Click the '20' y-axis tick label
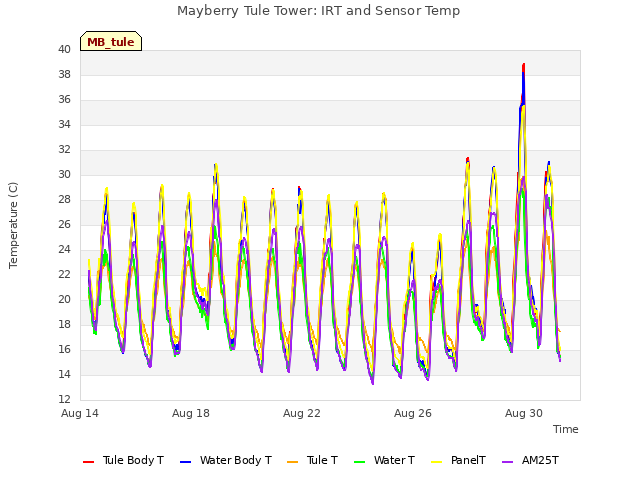 64,300
